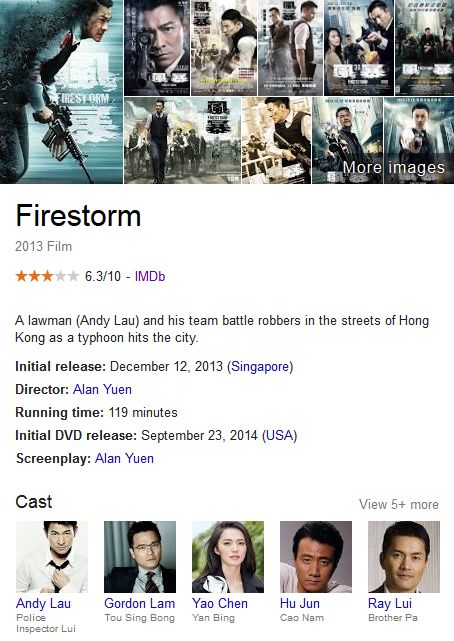This screenshot has height=641, width=454.
Task: Open the Hu Jun name link
Action: click(x=300, y=603)
